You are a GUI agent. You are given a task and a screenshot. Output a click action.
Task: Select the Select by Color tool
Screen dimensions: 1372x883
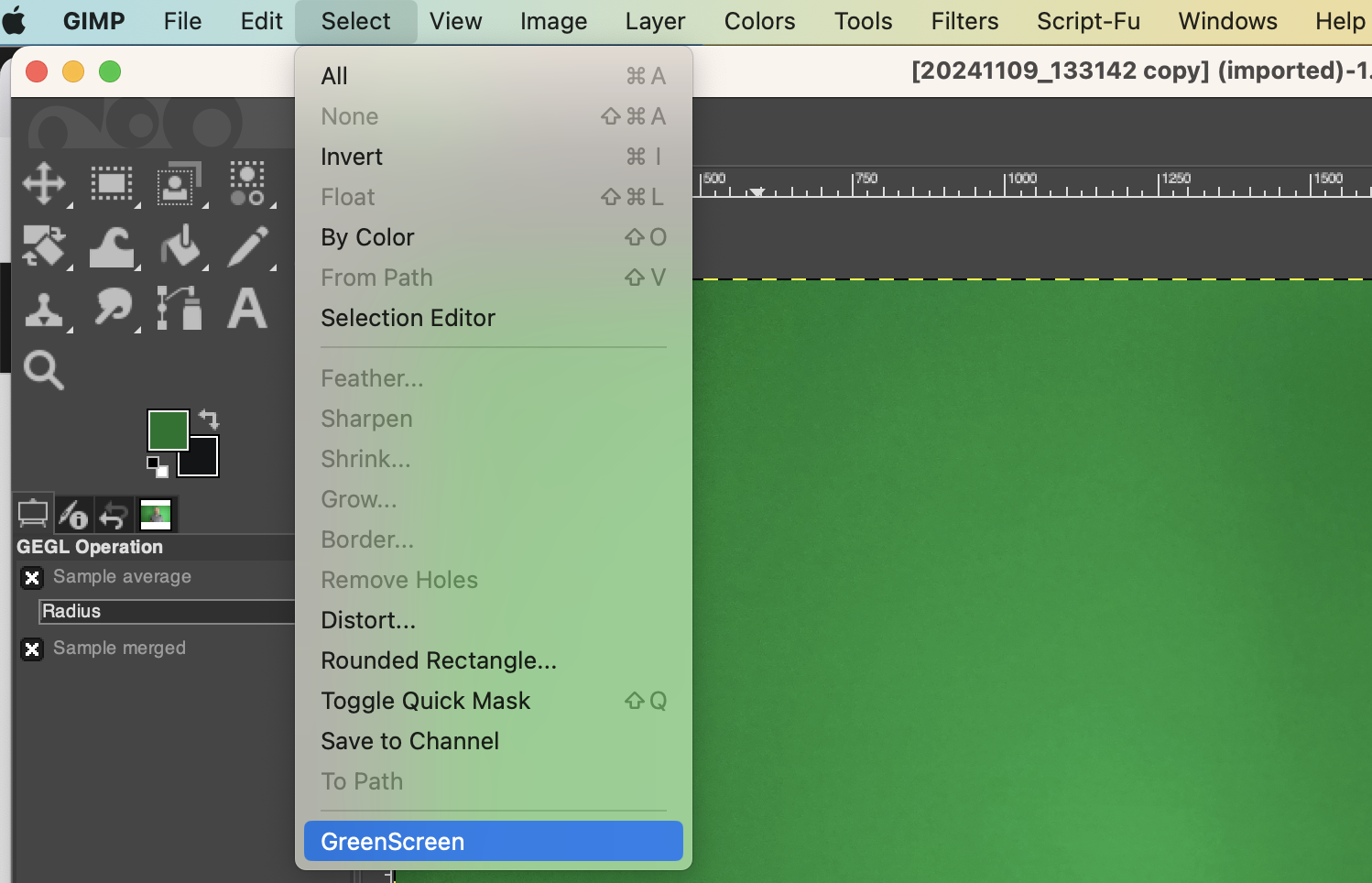(x=247, y=185)
